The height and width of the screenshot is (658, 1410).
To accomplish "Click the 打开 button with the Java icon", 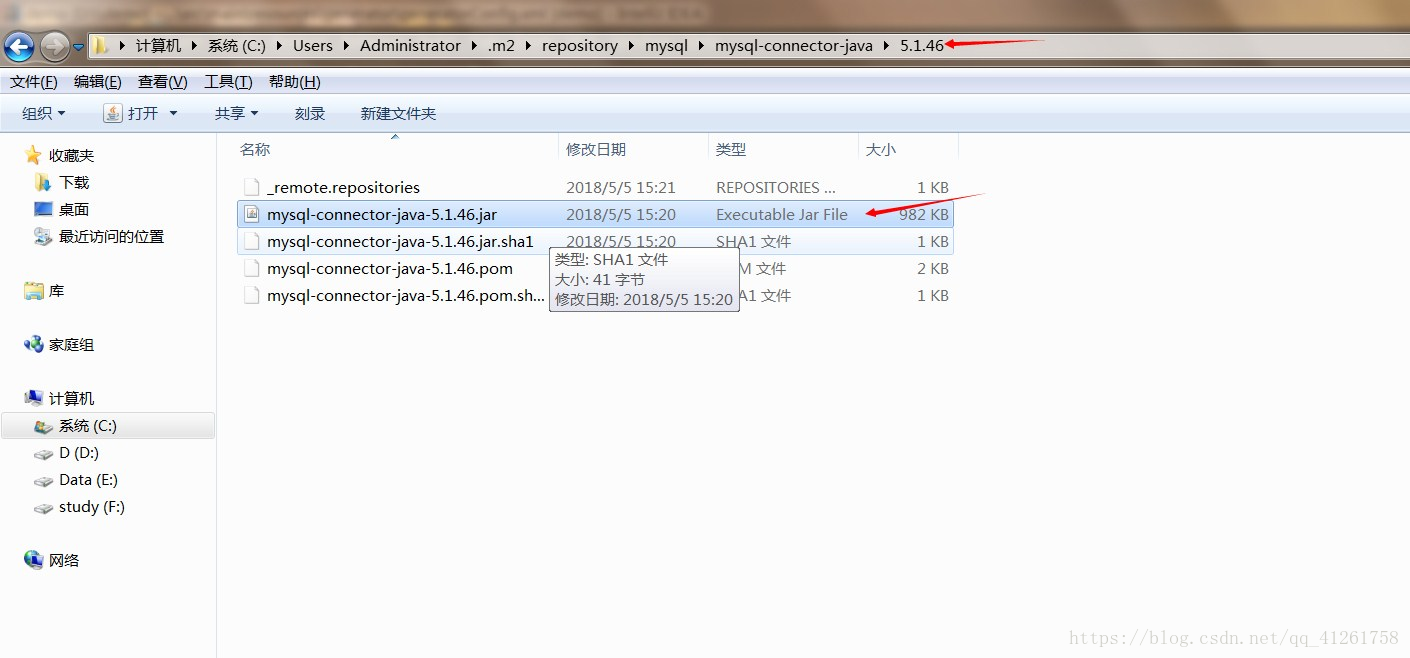I will [132, 114].
